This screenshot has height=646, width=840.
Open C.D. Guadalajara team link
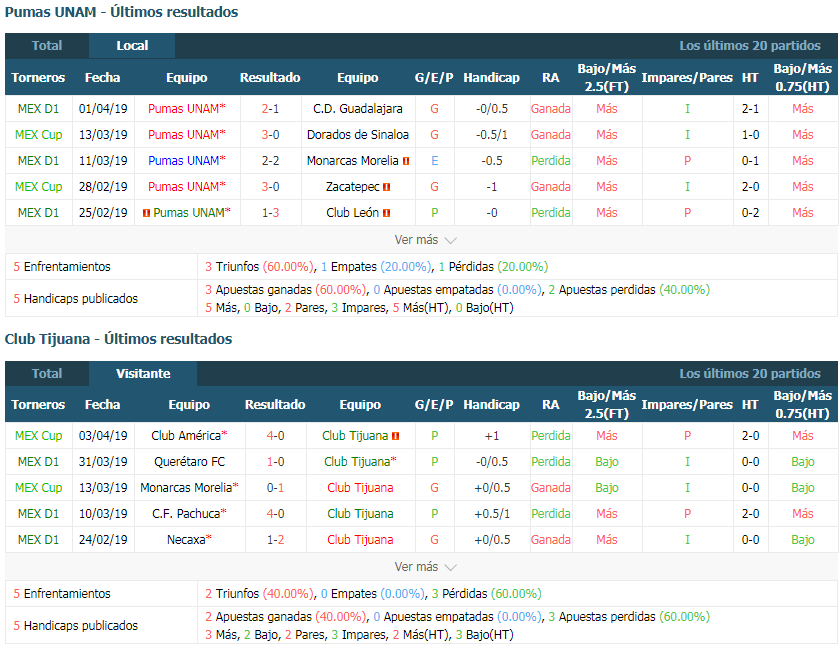357,109
